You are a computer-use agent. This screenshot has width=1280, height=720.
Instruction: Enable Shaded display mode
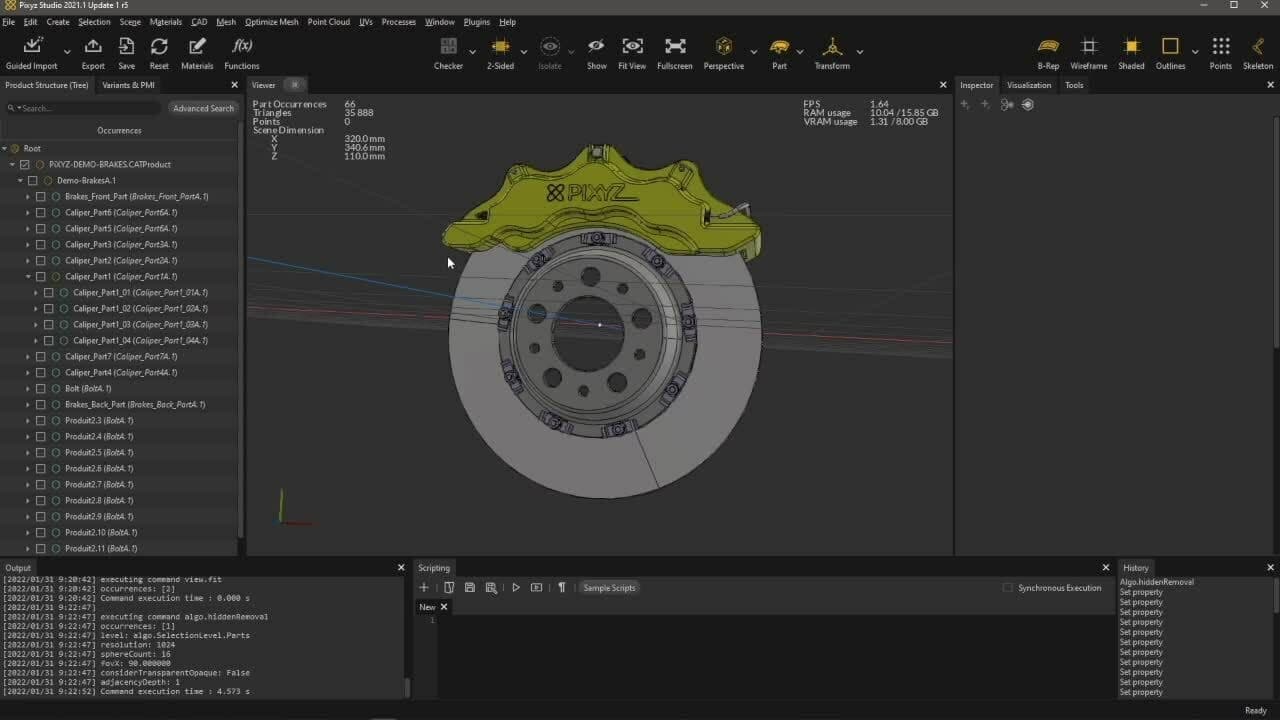(x=1131, y=46)
